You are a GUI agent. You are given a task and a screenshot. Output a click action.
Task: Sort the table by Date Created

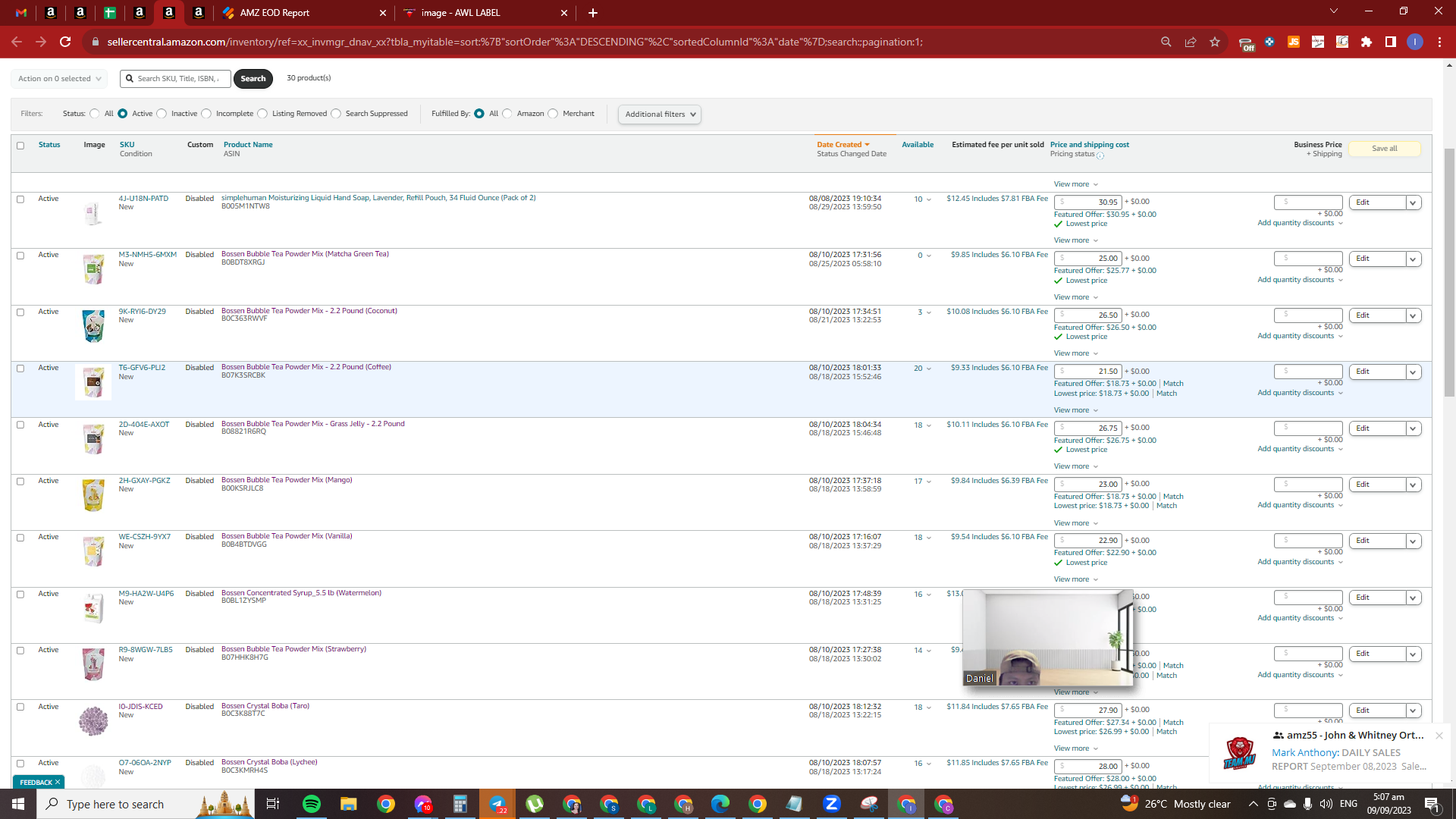(843, 145)
